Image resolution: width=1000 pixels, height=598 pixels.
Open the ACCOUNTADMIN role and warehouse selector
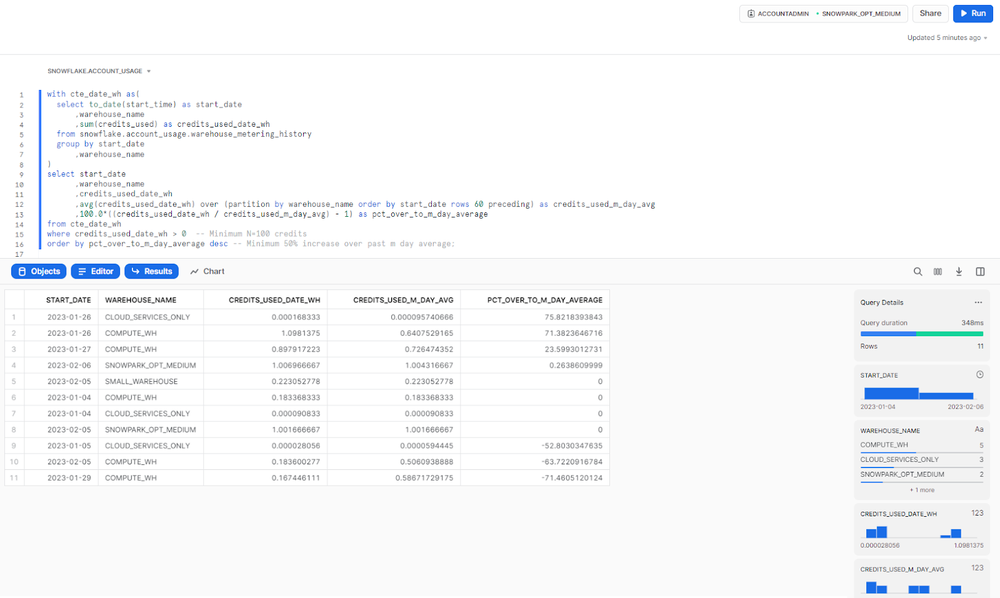824,14
